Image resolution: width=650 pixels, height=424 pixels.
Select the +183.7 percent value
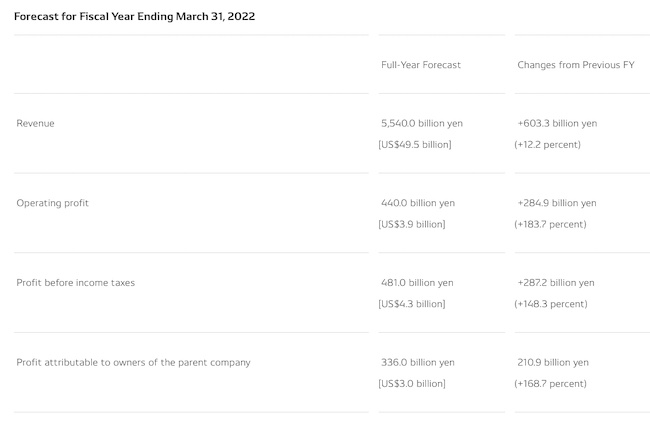click(552, 224)
